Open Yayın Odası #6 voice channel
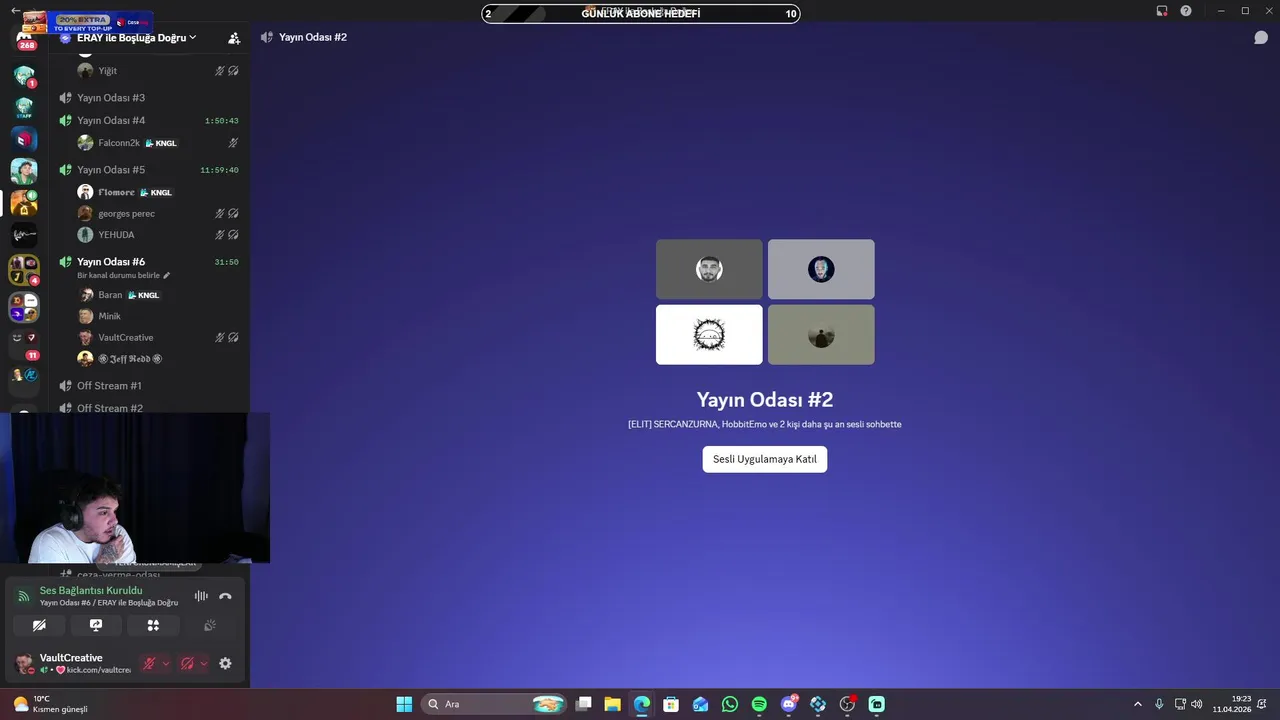 [x=111, y=261]
